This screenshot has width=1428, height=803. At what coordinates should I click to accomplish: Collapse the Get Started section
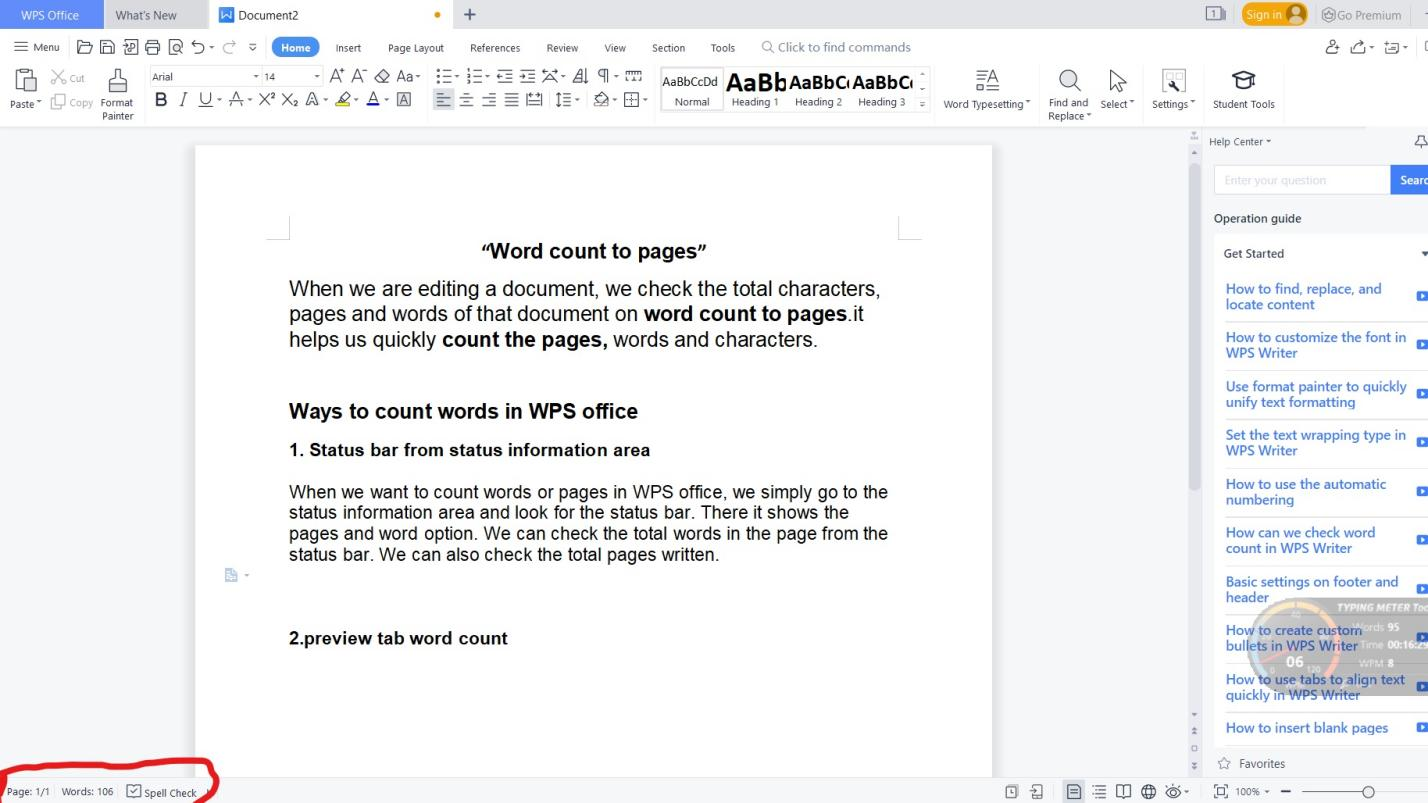pyautogui.click(x=1424, y=253)
